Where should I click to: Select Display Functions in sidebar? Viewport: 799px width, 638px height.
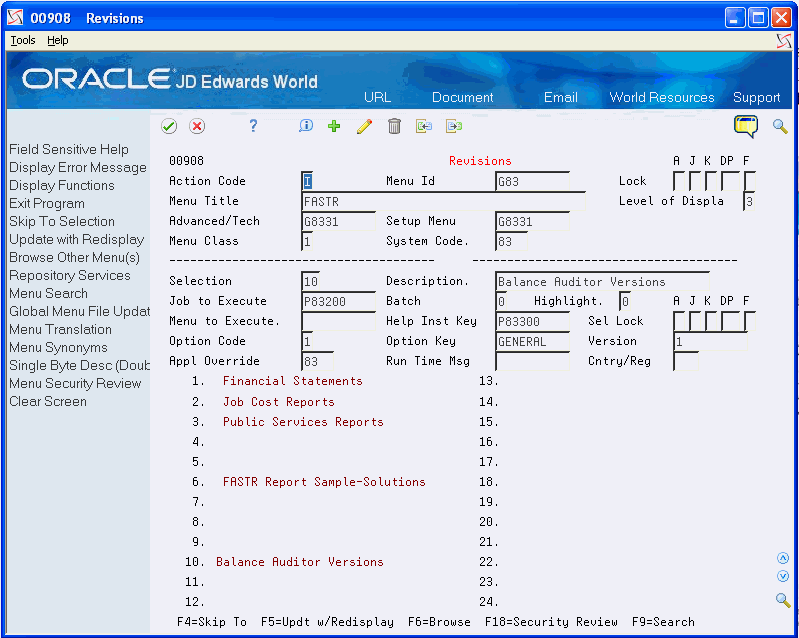pyautogui.click(x=62, y=185)
